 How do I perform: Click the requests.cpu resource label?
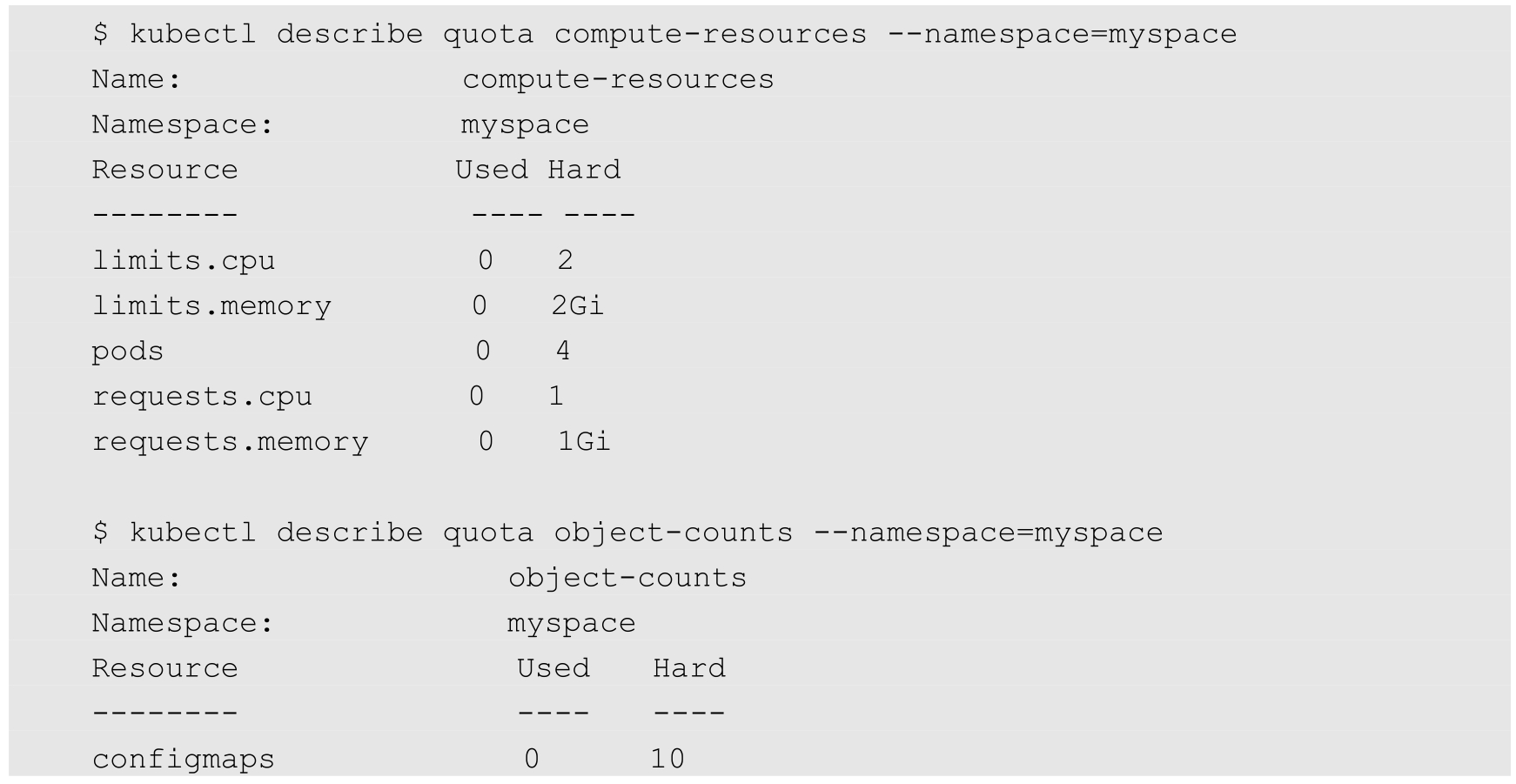[202, 397]
